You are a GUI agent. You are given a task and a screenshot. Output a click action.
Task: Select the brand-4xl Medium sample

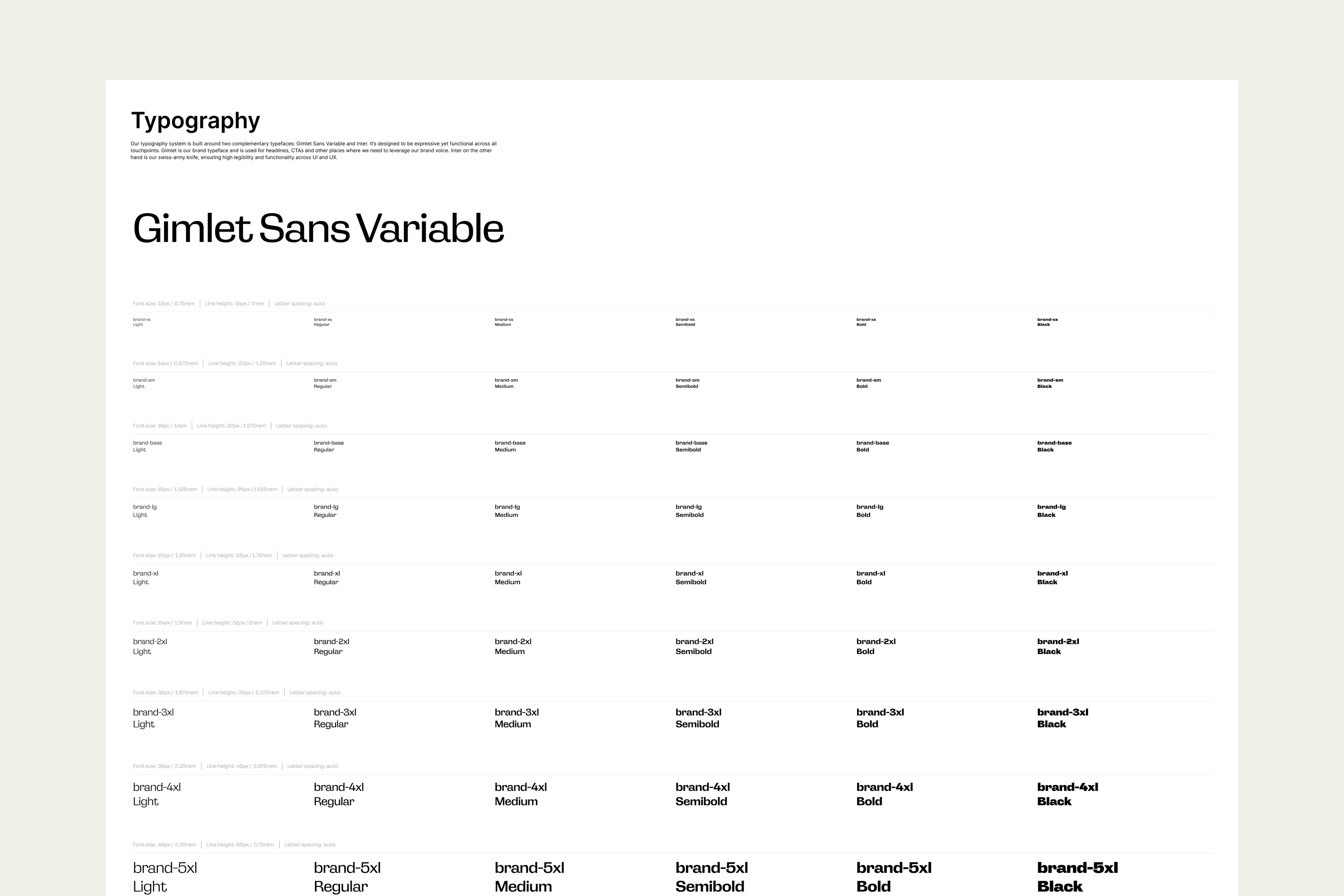[520, 794]
